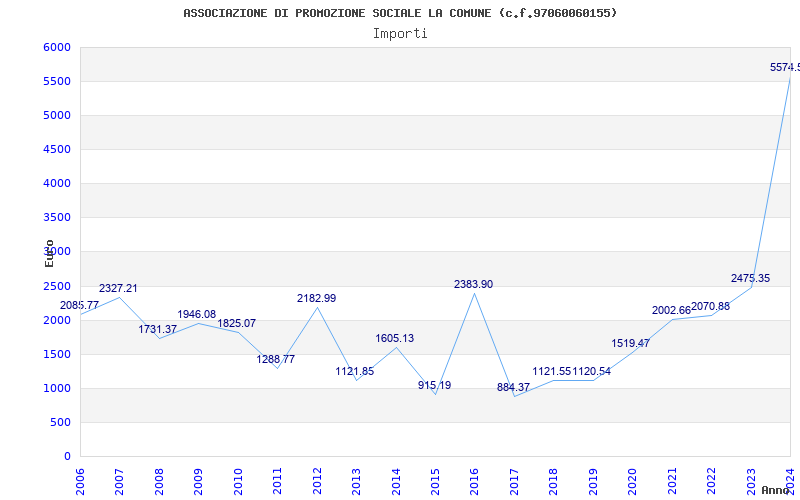This screenshot has width=800, height=500.
Task: Click the 2013 data label 1121.85
Action: point(355,371)
